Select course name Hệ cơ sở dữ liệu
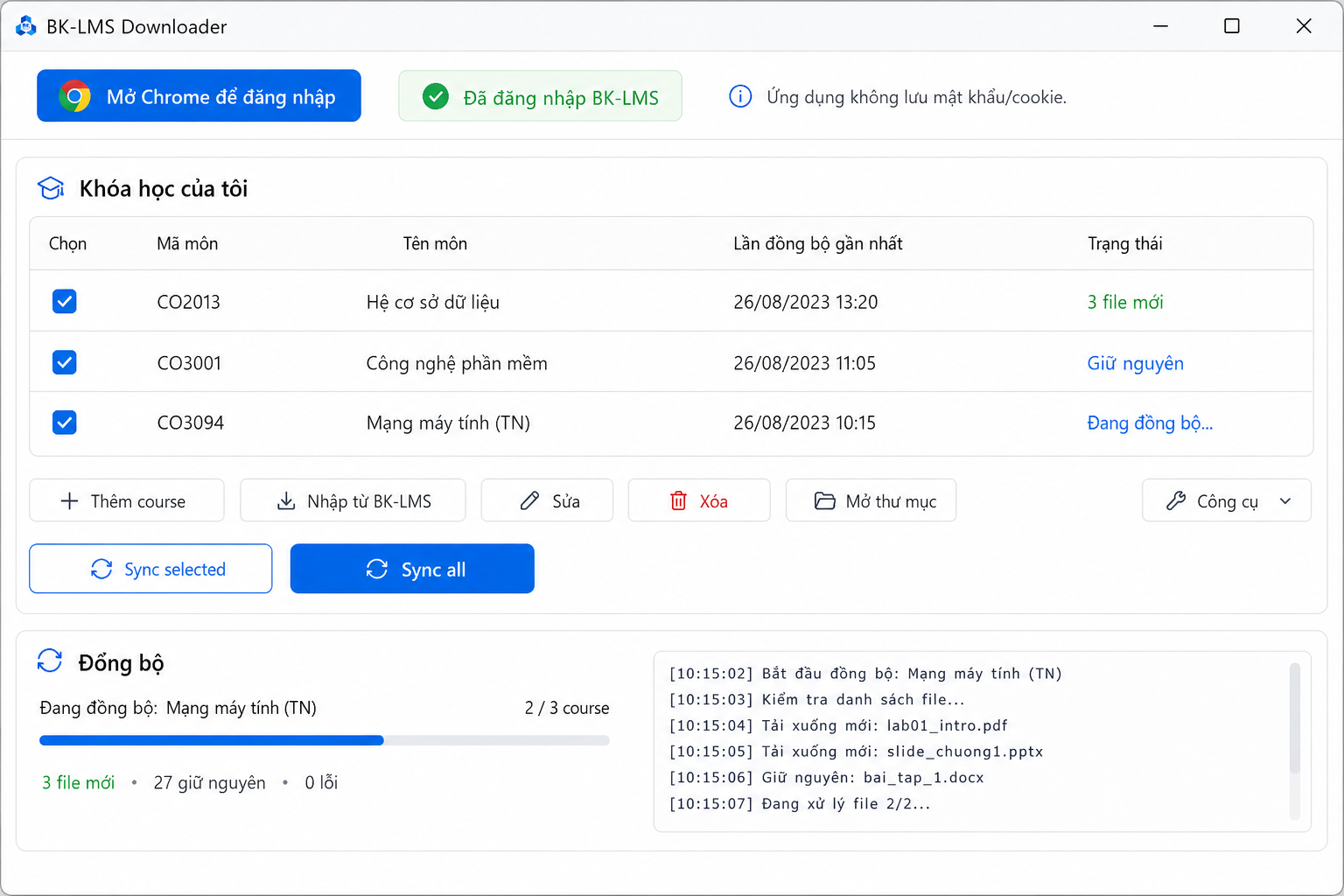Image resolution: width=1344 pixels, height=896 pixels. point(433,302)
